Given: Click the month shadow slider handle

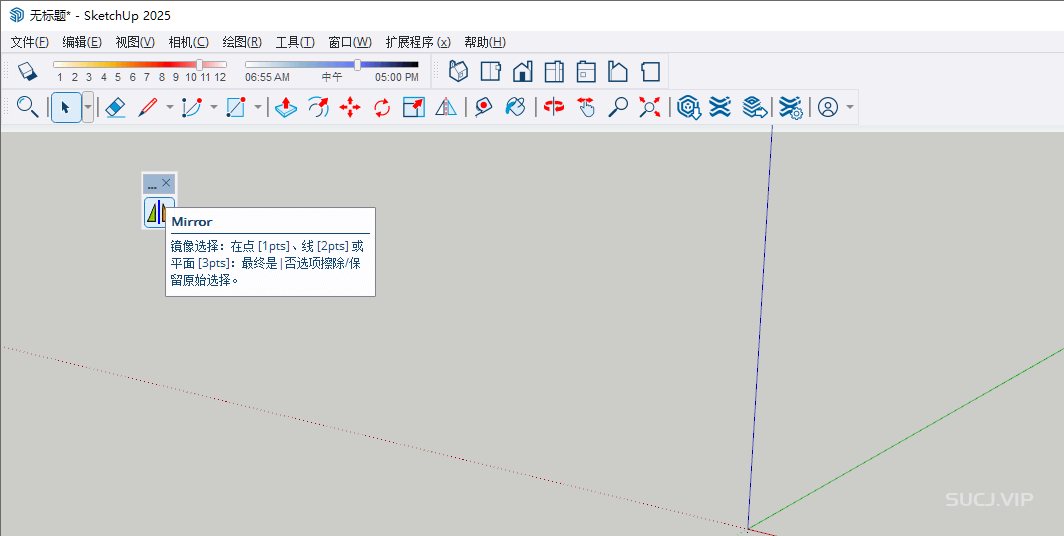Looking at the screenshot, I should pyautogui.click(x=200, y=64).
